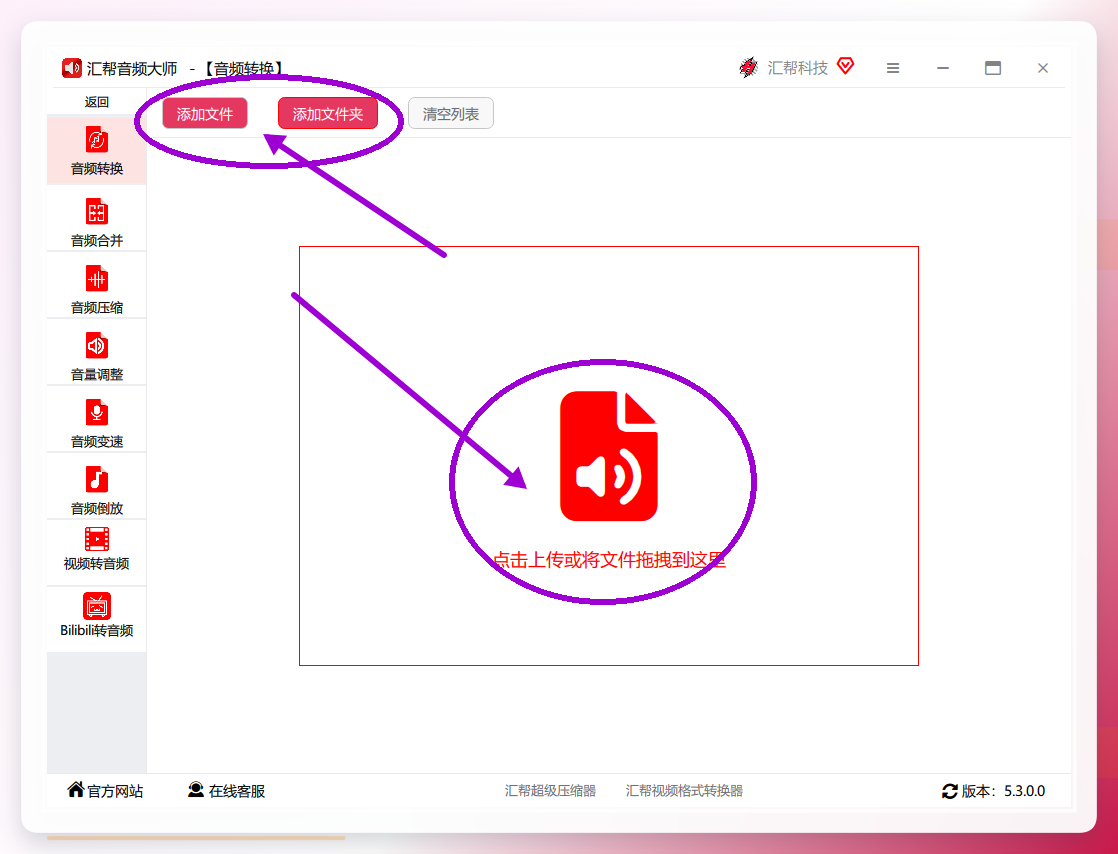Click the 汇帮科技 company logo icon
The height and width of the screenshot is (854, 1118).
click(x=748, y=68)
